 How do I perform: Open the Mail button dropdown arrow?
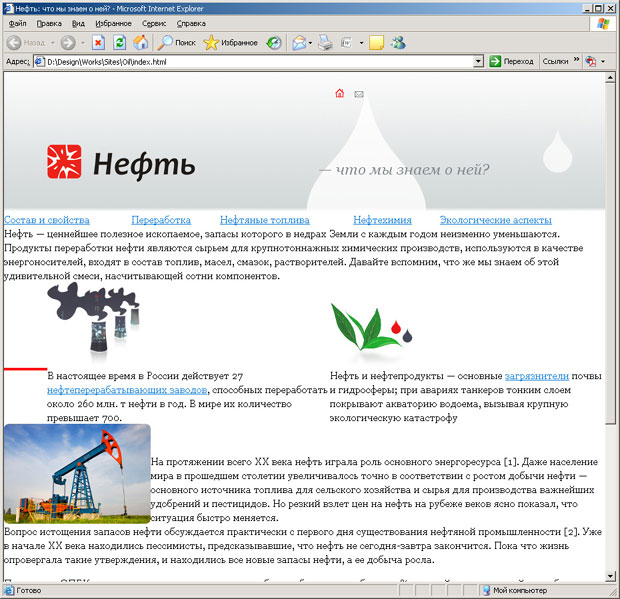coord(310,43)
